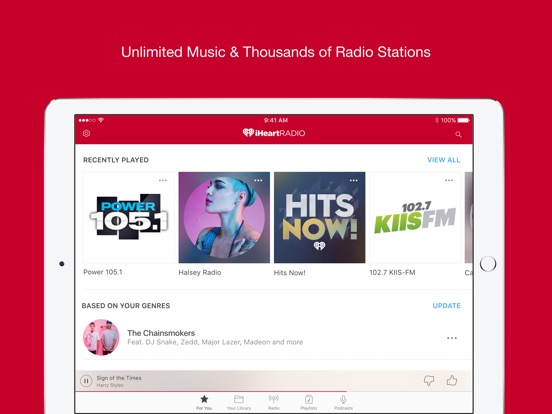This screenshot has height=414, width=552.
Task: Play the Hits Now! station thumbnail
Action: click(320, 218)
